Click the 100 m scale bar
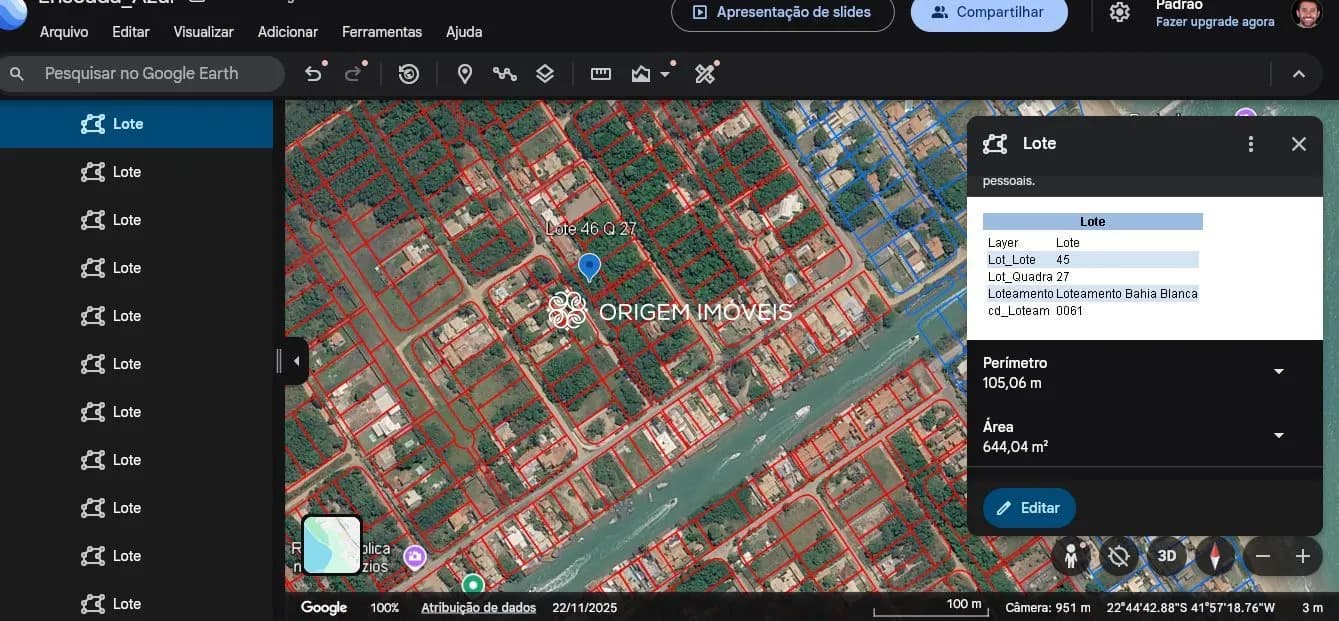The width and height of the screenshot is (1339, 621). [930, 608]
